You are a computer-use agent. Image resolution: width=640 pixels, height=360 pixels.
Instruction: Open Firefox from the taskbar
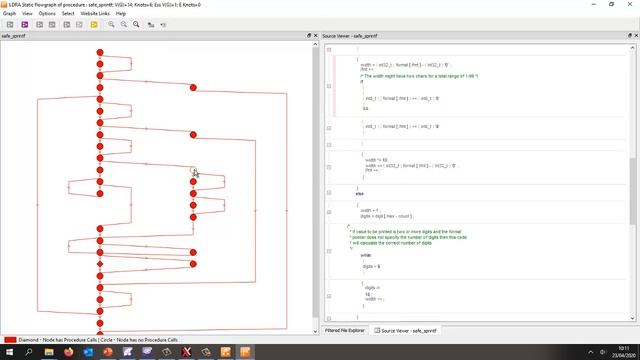click(x=69, y=352)
